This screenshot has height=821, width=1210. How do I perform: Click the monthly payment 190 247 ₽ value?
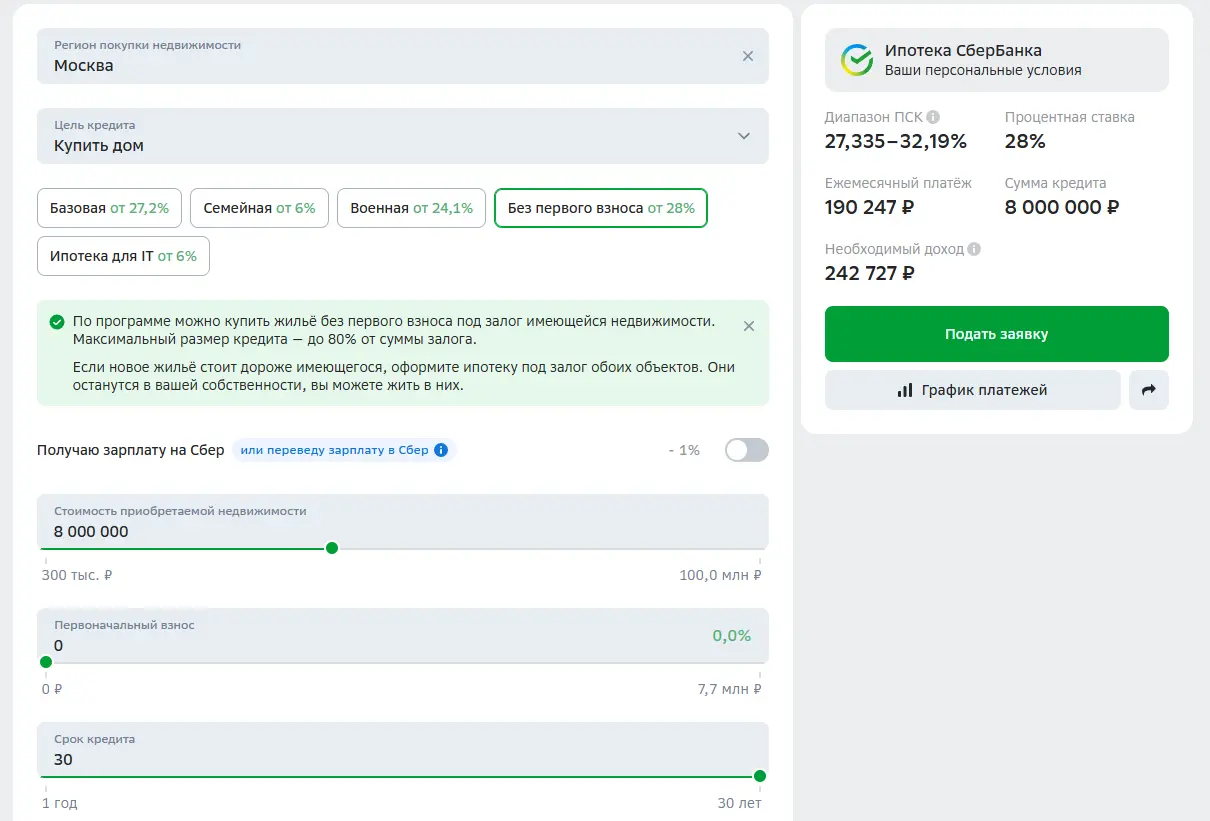869,207
